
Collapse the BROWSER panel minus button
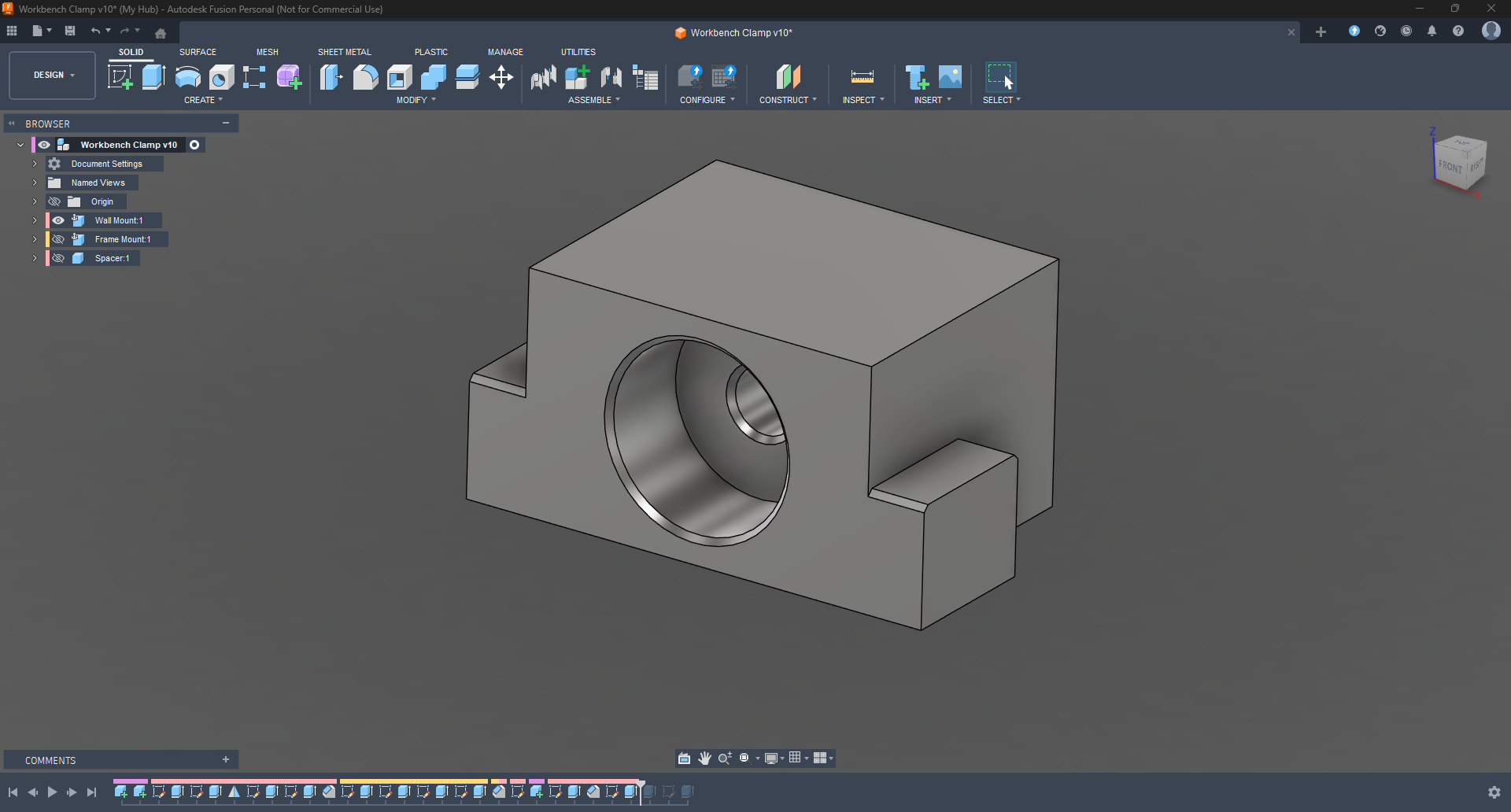(226, 124)
